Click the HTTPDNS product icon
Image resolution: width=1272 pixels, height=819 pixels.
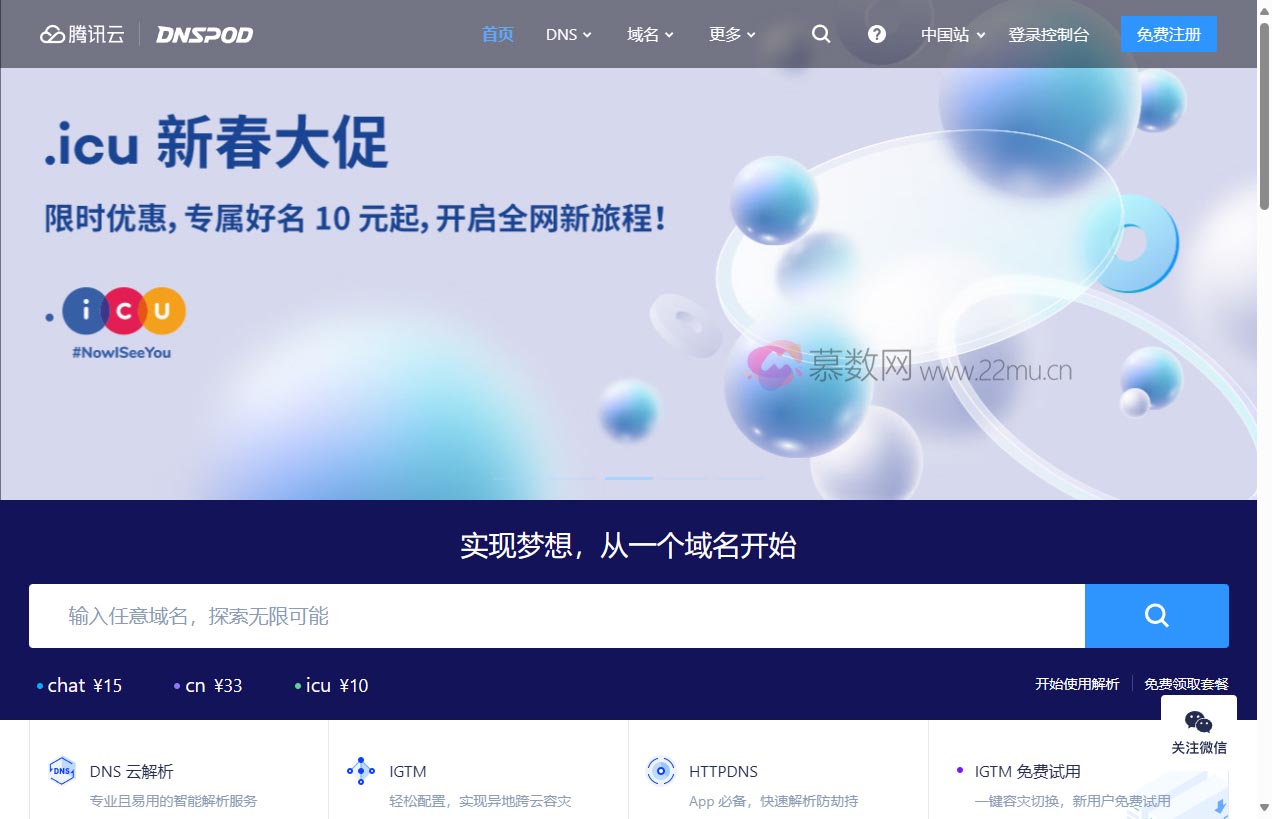(660, 771)
